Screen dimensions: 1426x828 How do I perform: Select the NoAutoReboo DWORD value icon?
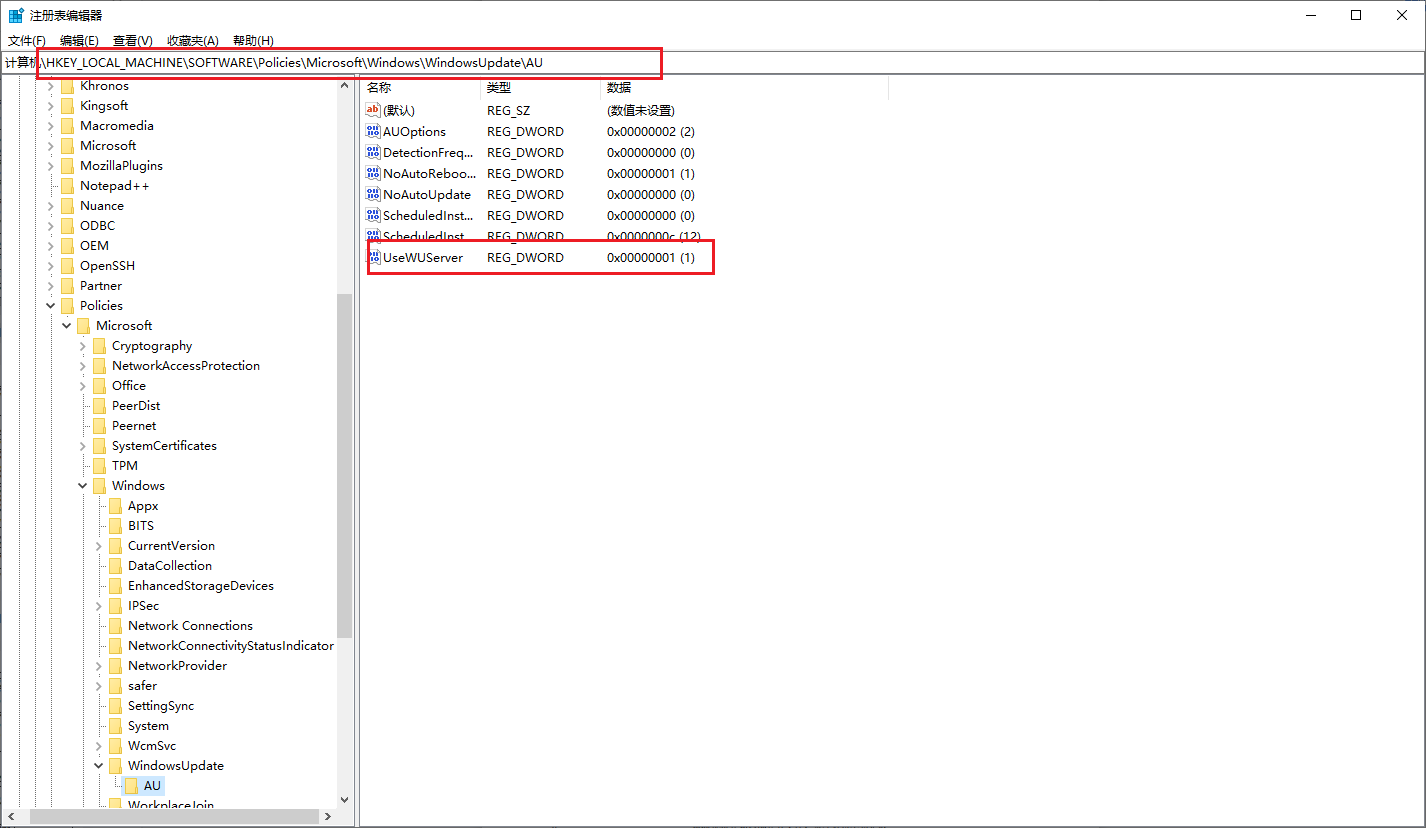pyautogui.click(x=374, y=173)
